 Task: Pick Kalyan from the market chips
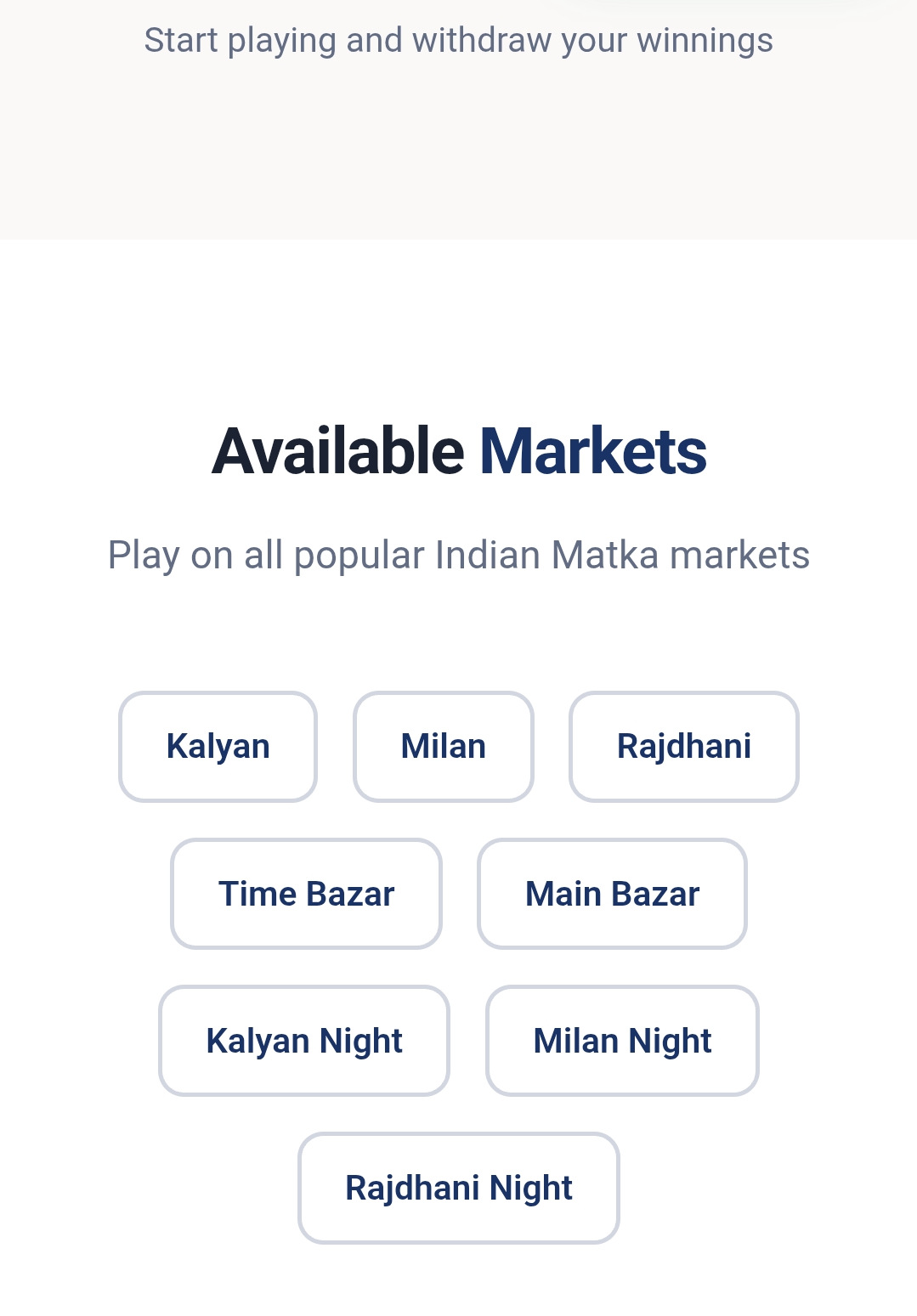[x=218, y=747]
